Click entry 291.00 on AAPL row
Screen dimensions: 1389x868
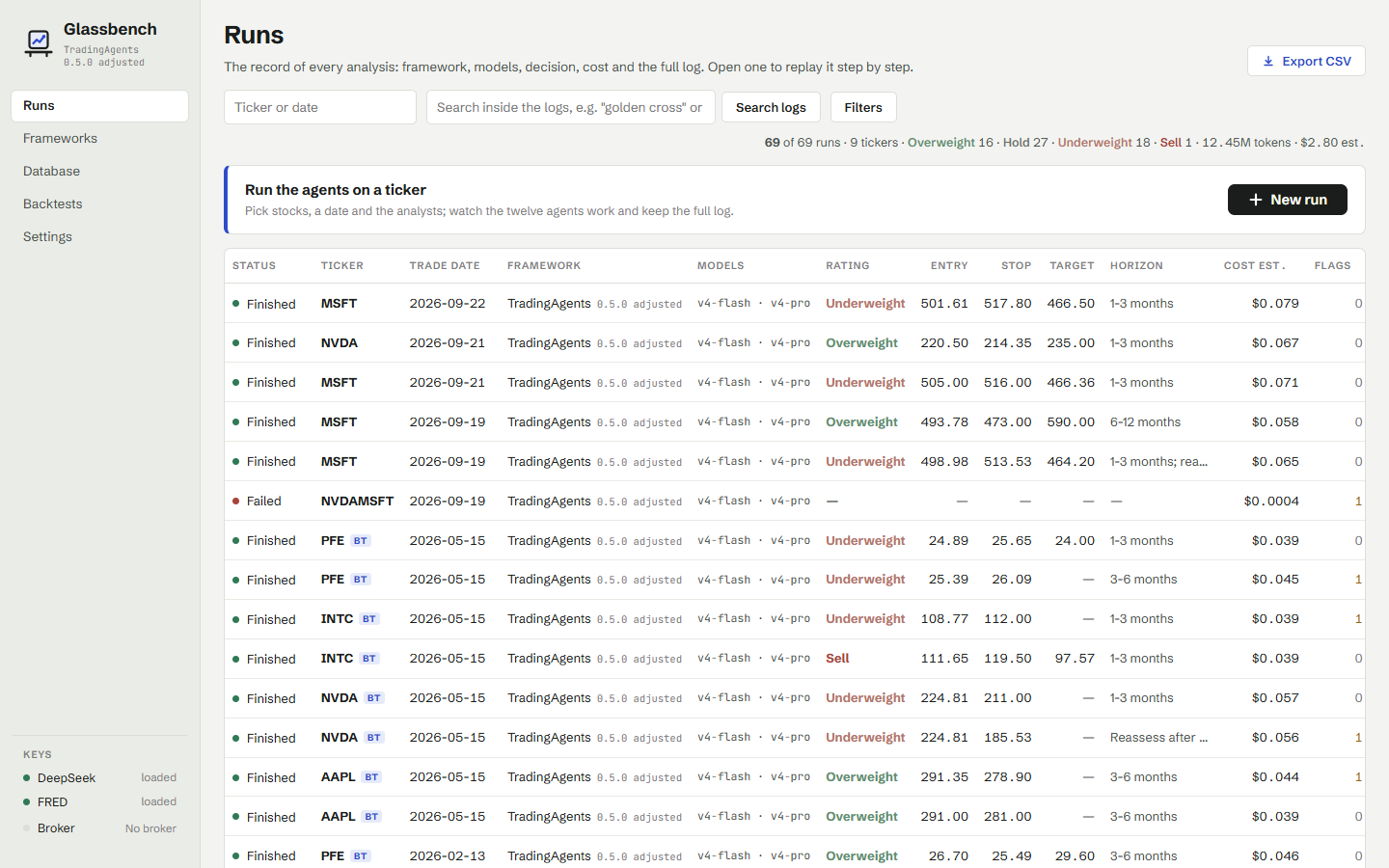coord(944,817)
